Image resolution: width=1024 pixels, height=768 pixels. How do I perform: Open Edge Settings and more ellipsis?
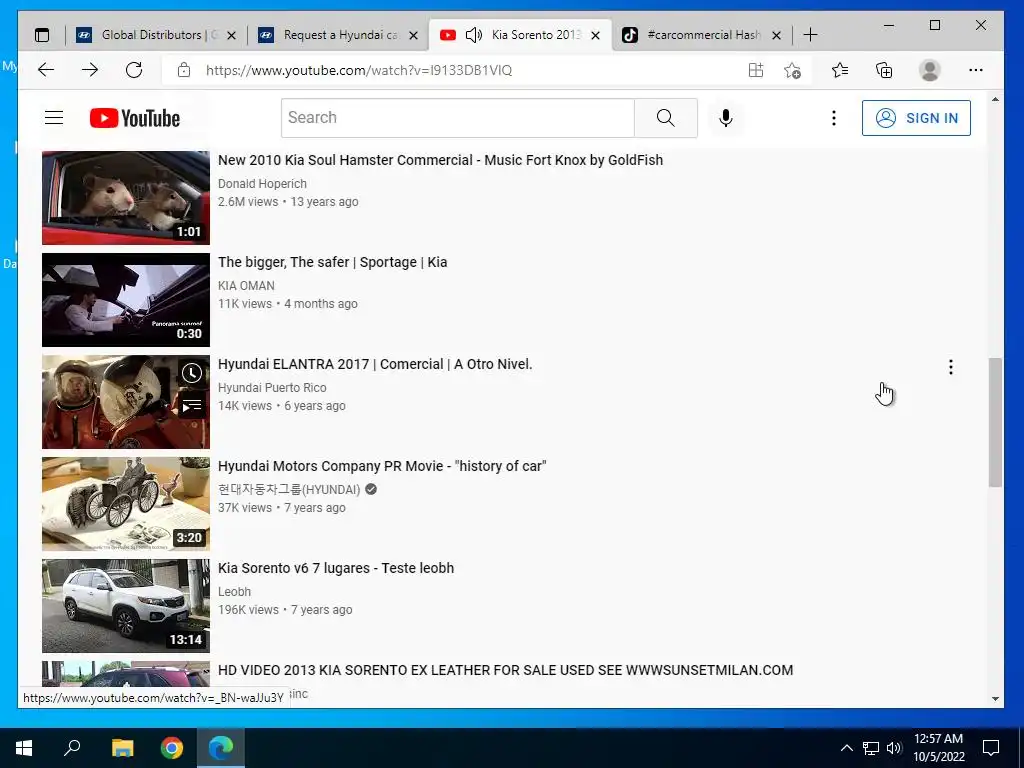coord(976,70)
